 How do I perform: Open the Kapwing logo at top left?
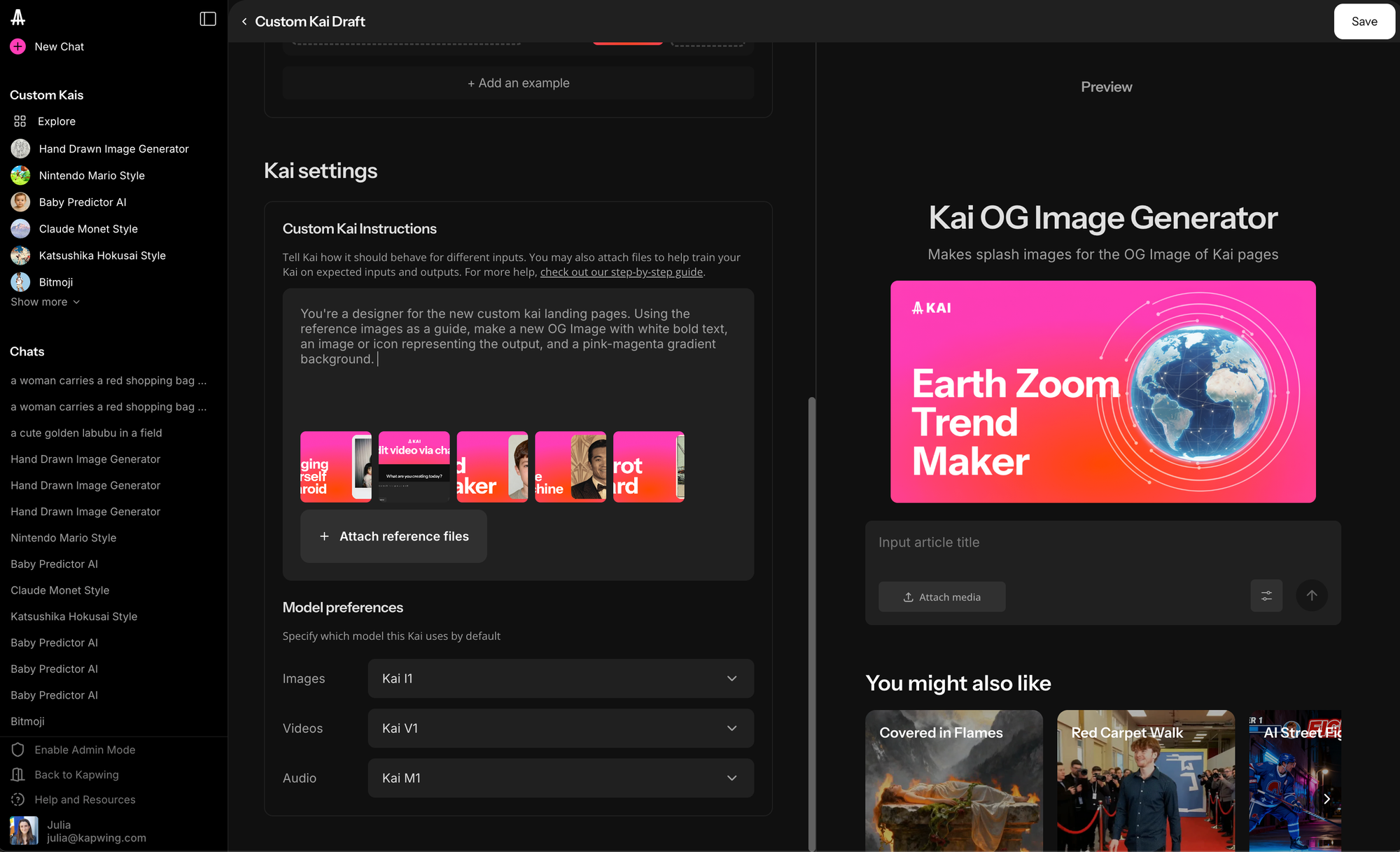[18, 18]
